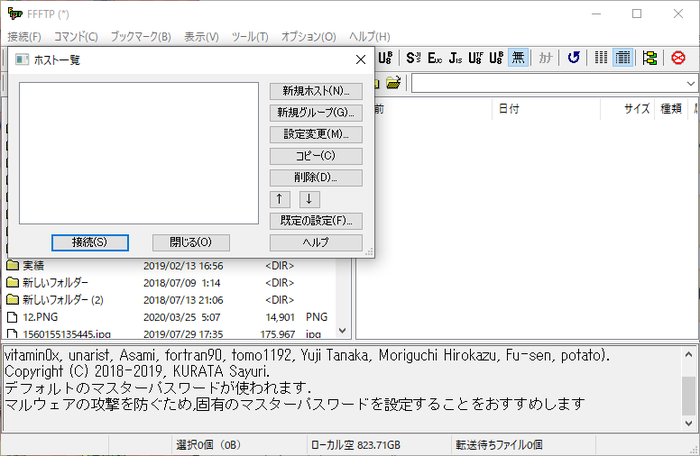This screenshot has height=456, width=700.
Task: Click the log pane vertical scrollbar thumb
Action: (688, 396)
